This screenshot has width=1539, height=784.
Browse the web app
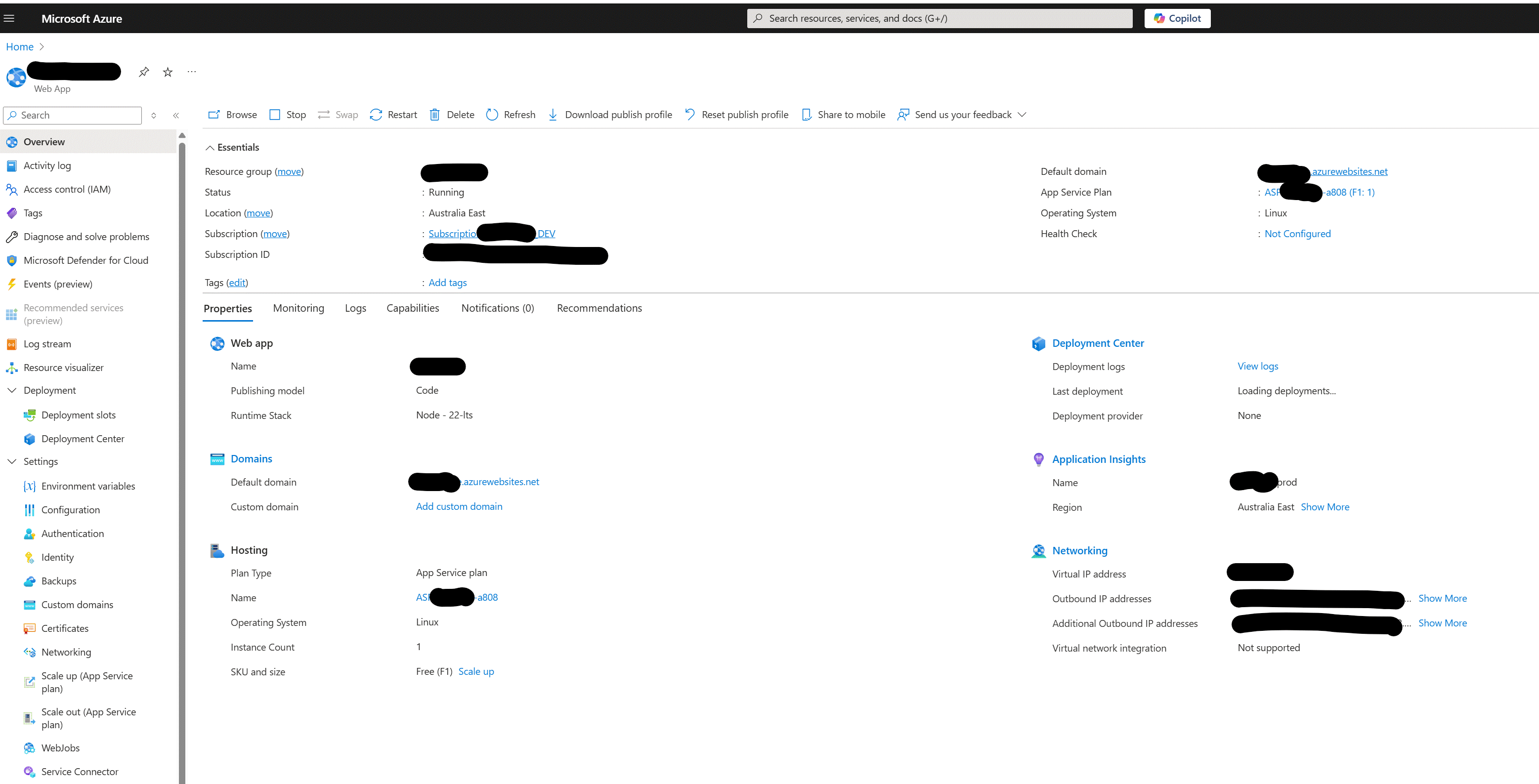click(x=232, y=115)
